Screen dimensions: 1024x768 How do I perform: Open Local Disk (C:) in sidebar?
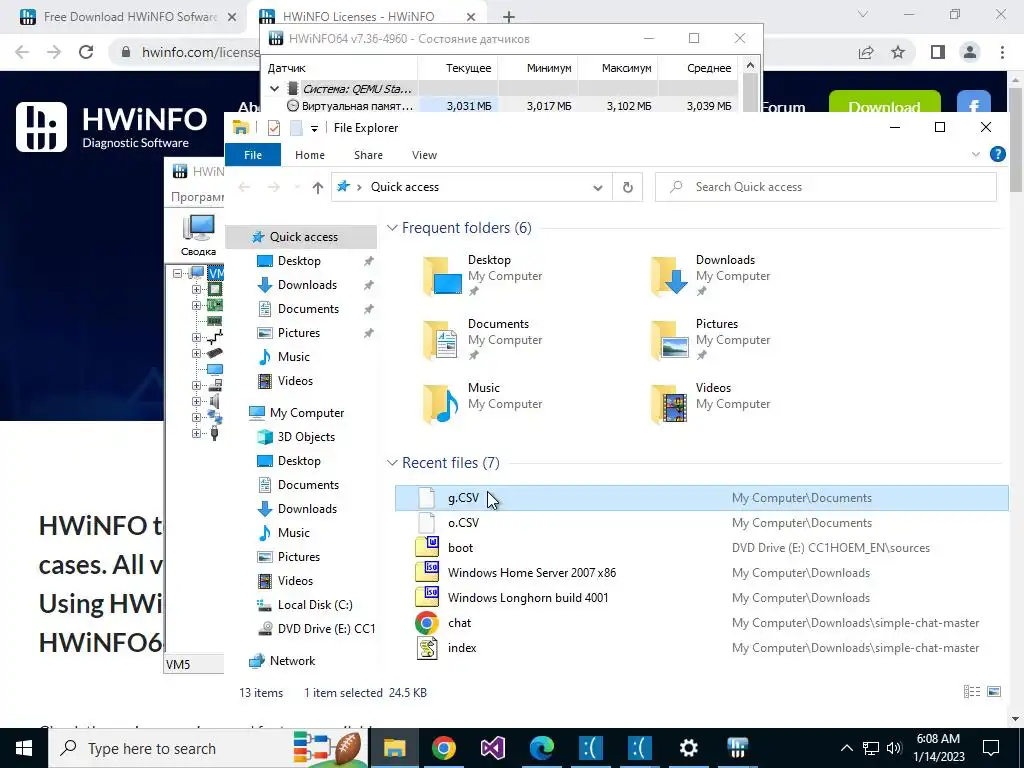click(x=315, y=605)
